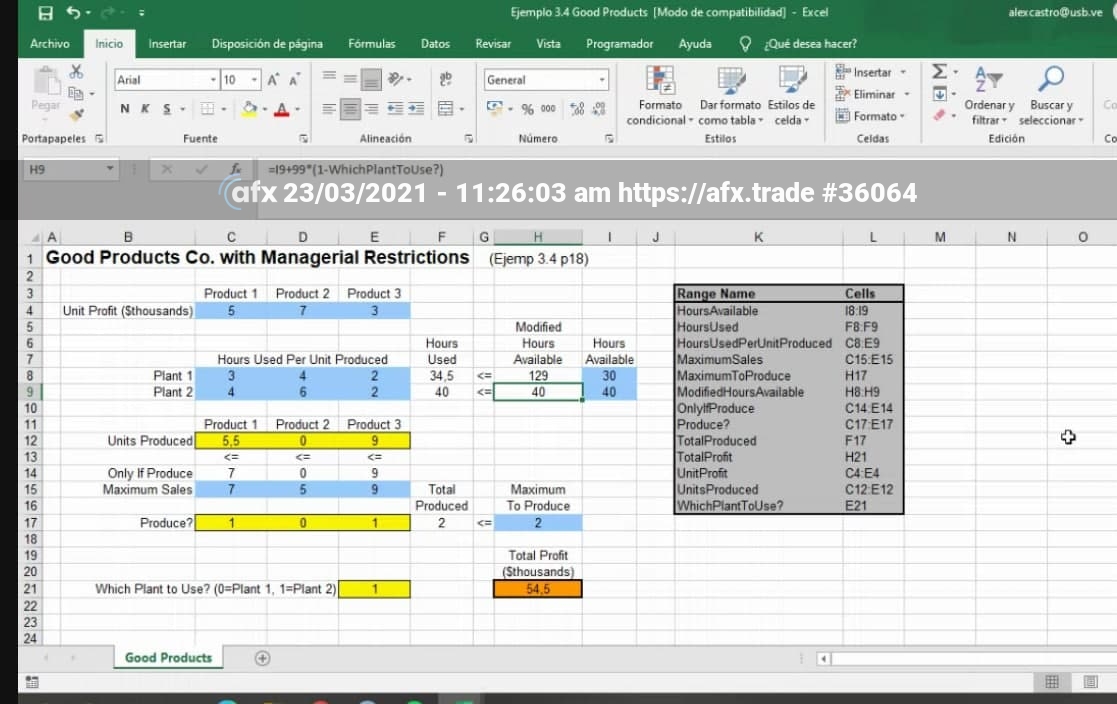Select the Format Painter brush icon
The image size is (1117, 704).
coord(75,116)
